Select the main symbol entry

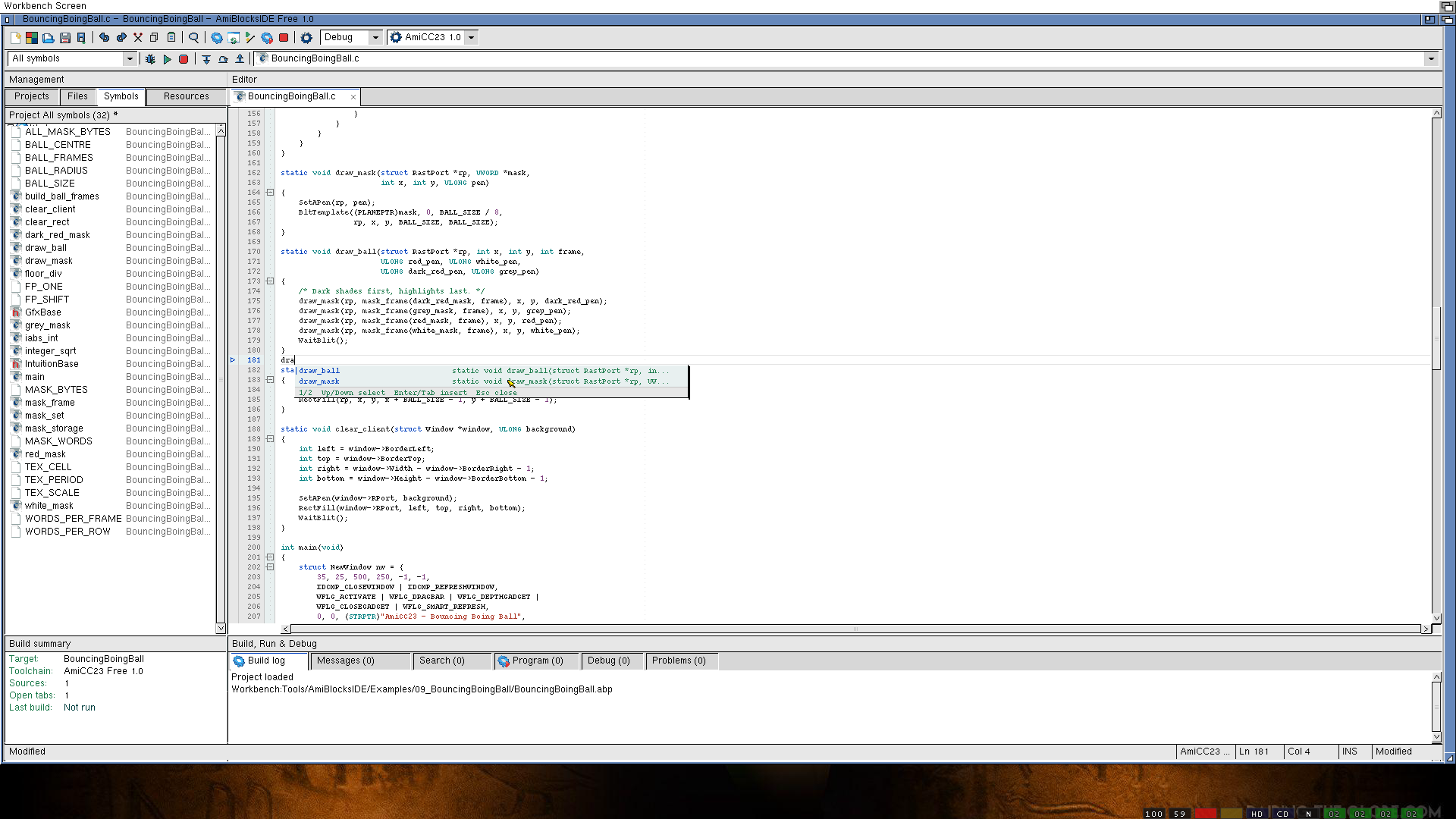(111, 377)
